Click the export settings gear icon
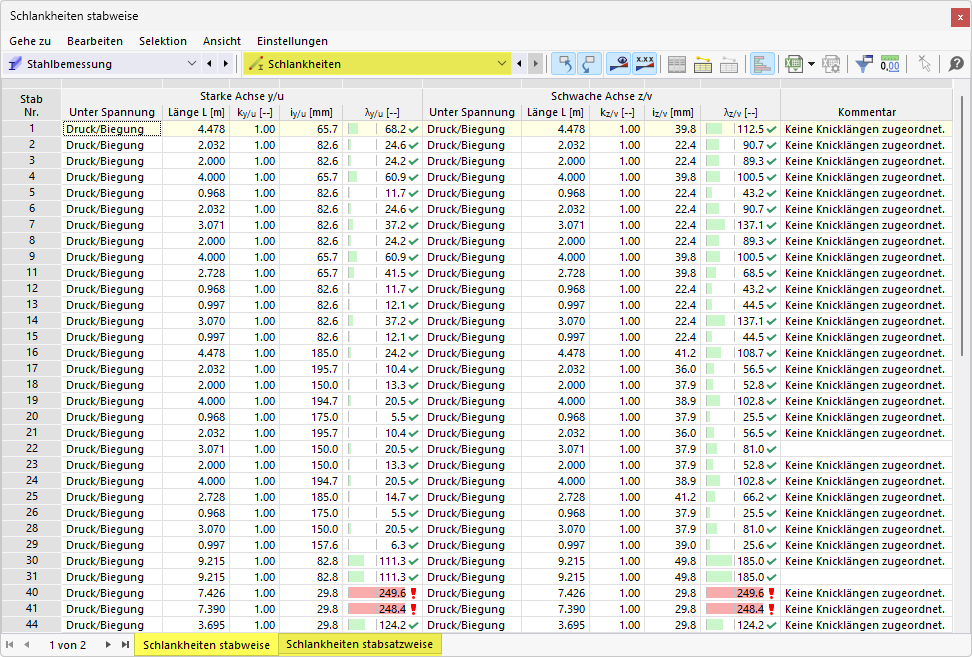Image resolution: width=972 pixels, height=657 pixels. point(831,64)
